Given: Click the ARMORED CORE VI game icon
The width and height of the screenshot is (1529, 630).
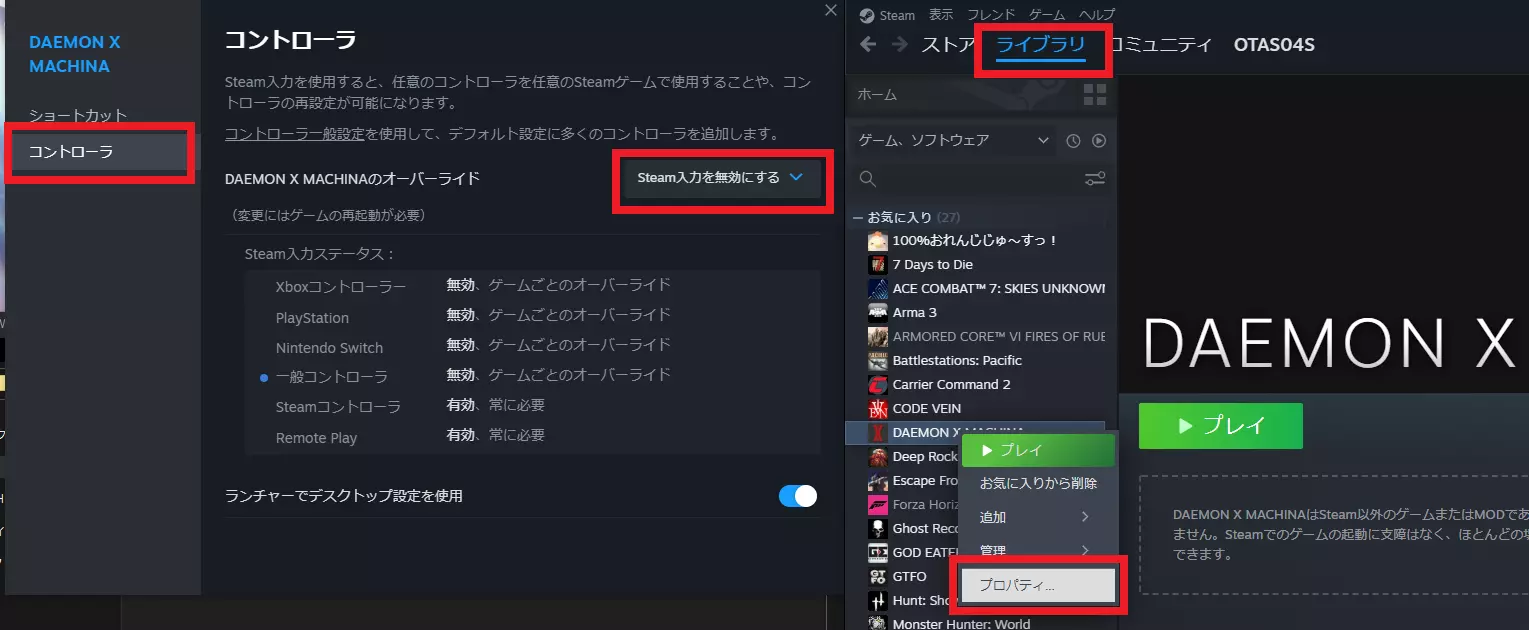Looking at the screenshot, I should coord(877,337).
